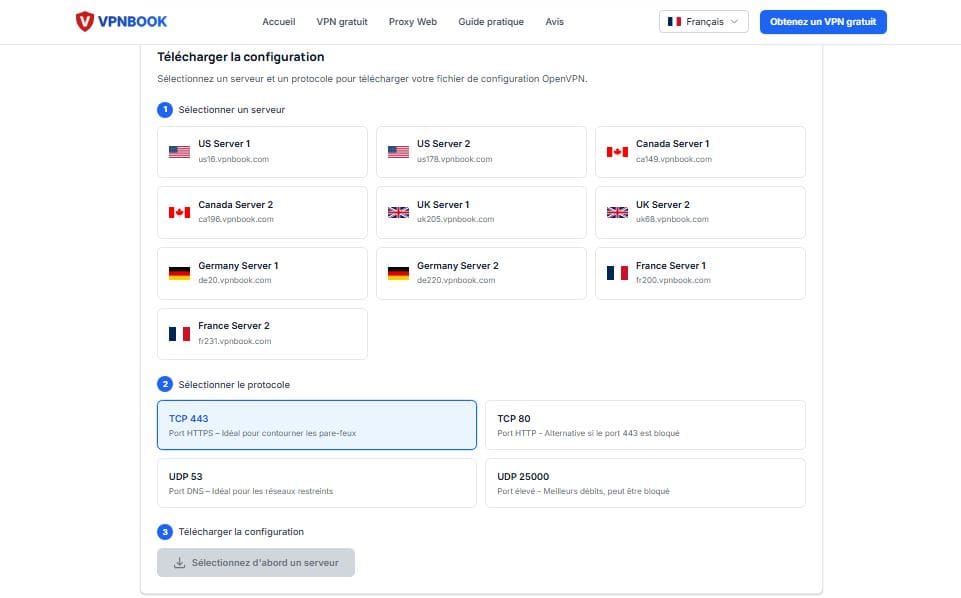
Task: Click the French flag of fr200.vpnbook.com
Action: click(617, 273)
